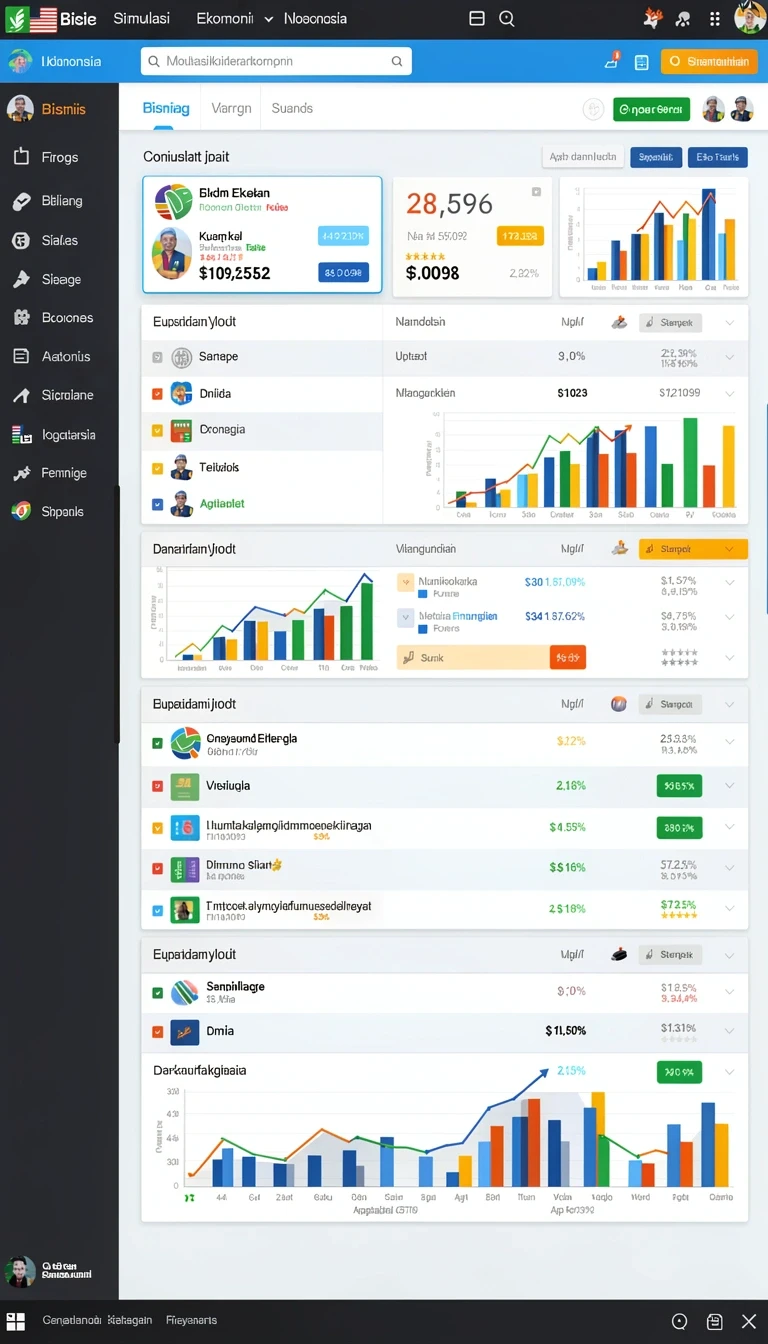Click the magnifier icon in top bar
The height and width of the screenshot is (1344, 768).
506,18
